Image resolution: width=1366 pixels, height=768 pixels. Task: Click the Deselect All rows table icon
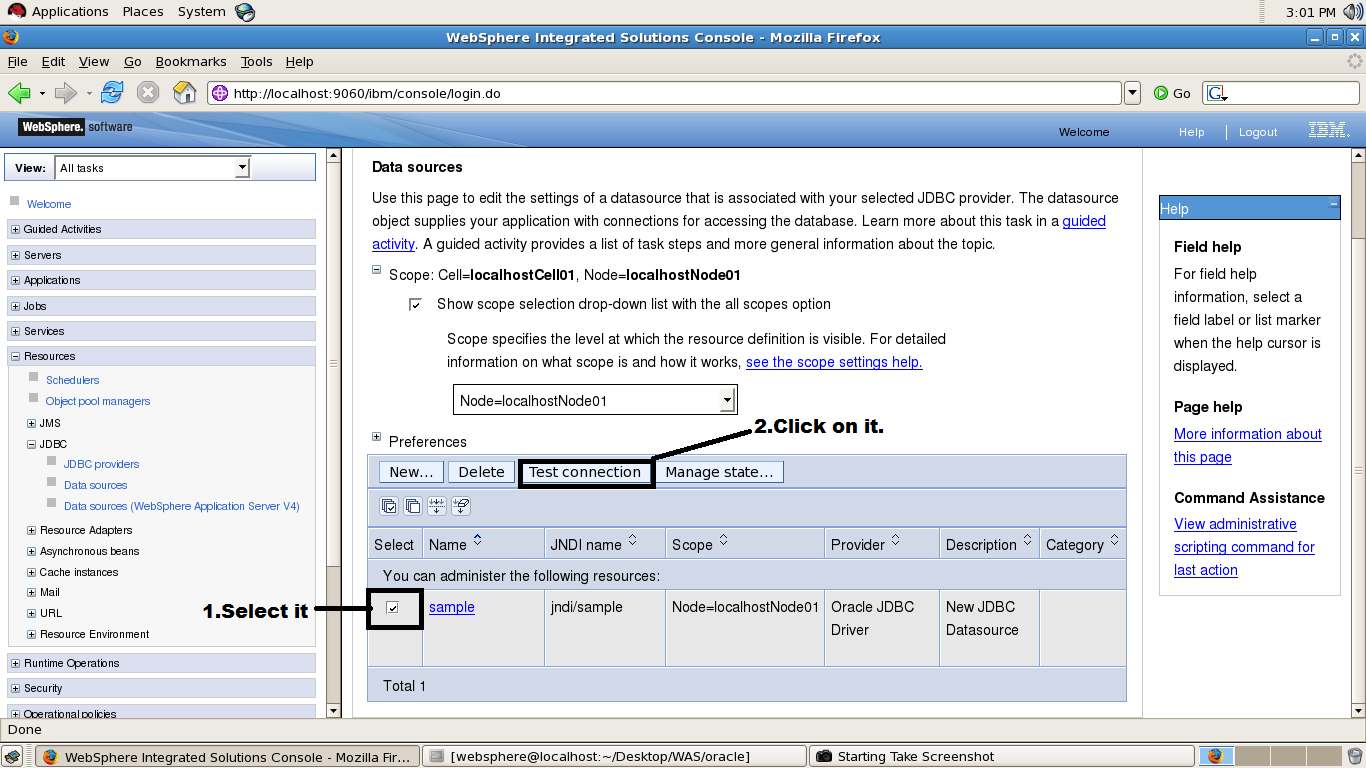pyautogui.click(x=412, y=506)
